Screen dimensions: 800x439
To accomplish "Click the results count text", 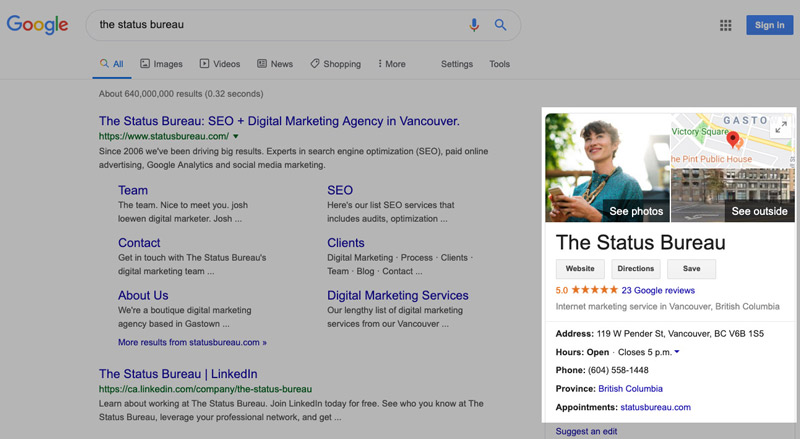I will (x=181, y=94).
